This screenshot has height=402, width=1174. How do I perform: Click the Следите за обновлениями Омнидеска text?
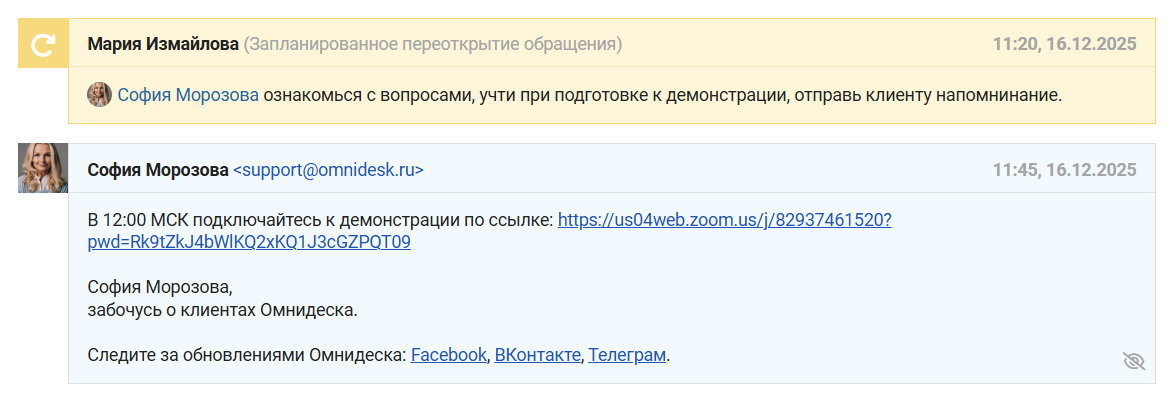point(247,355)
